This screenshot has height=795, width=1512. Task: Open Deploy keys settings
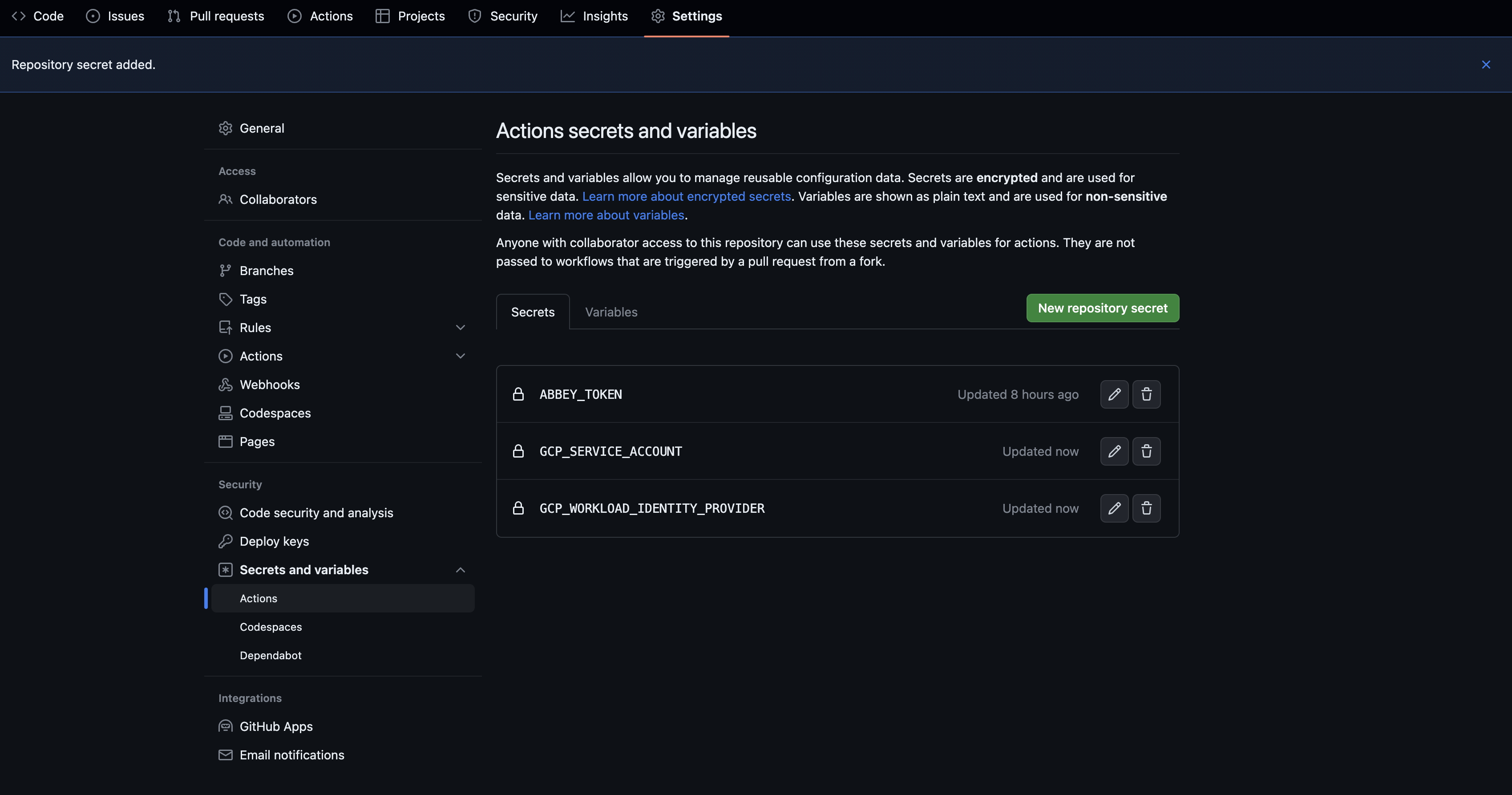click(x=274, y=541)
